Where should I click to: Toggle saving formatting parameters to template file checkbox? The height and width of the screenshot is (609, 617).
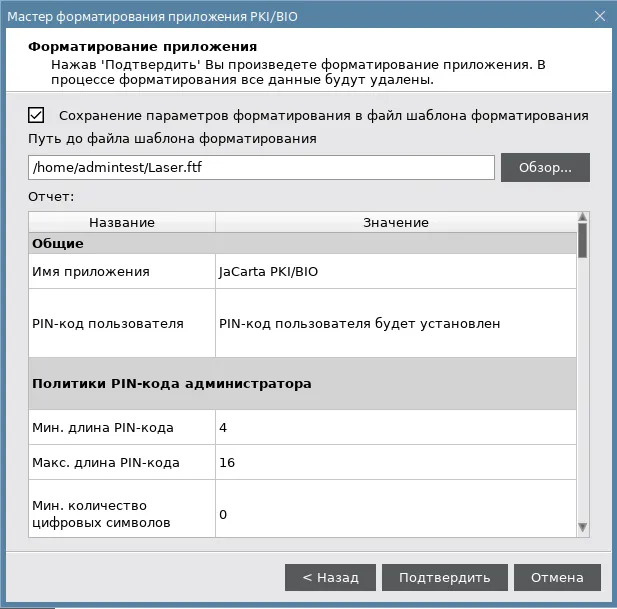(36, 115)
